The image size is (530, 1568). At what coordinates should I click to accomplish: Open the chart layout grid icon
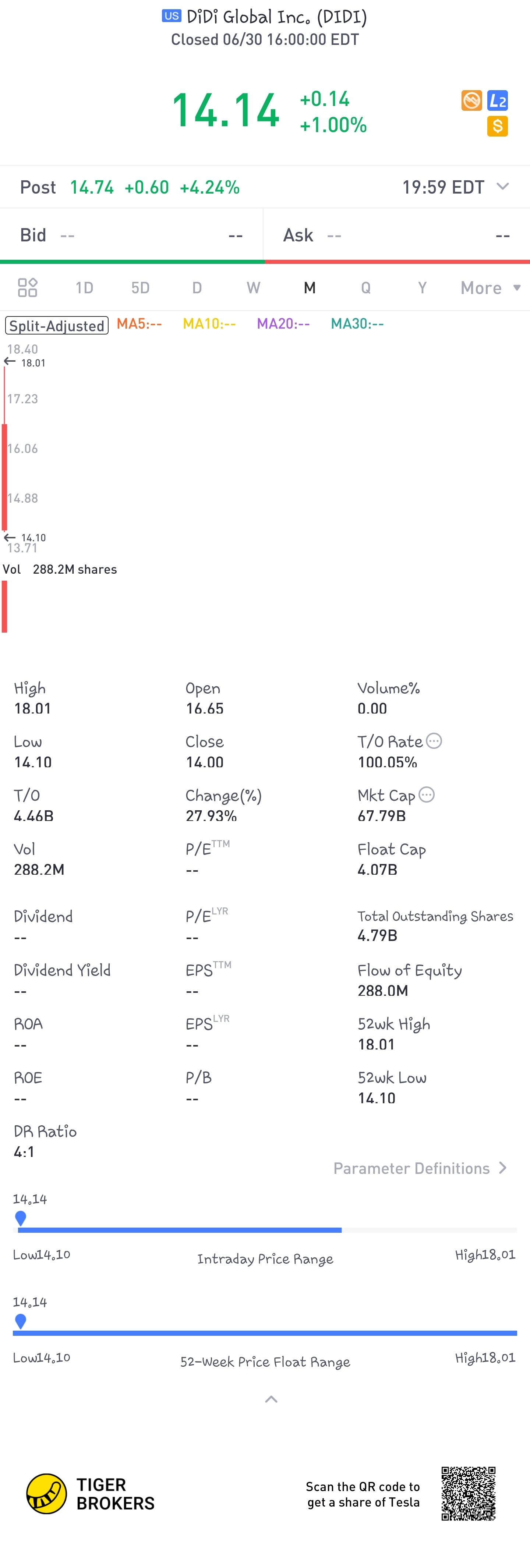[x=27, y=287]
